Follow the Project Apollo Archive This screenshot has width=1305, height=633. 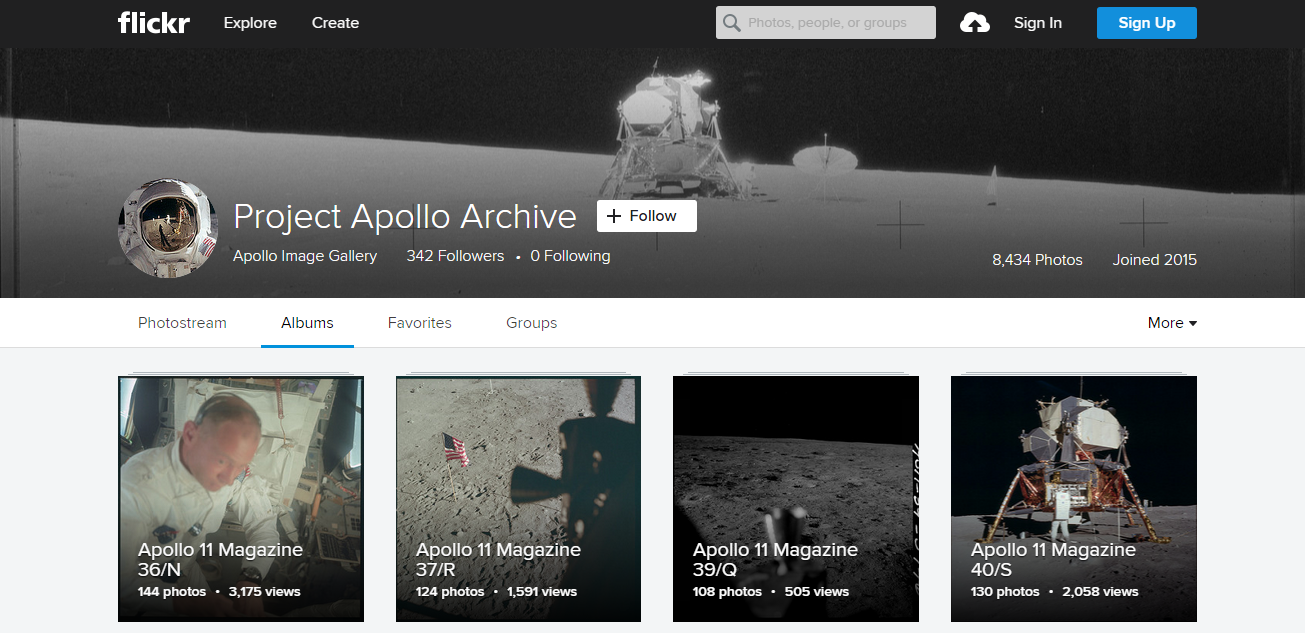click(x=646, y=216)
